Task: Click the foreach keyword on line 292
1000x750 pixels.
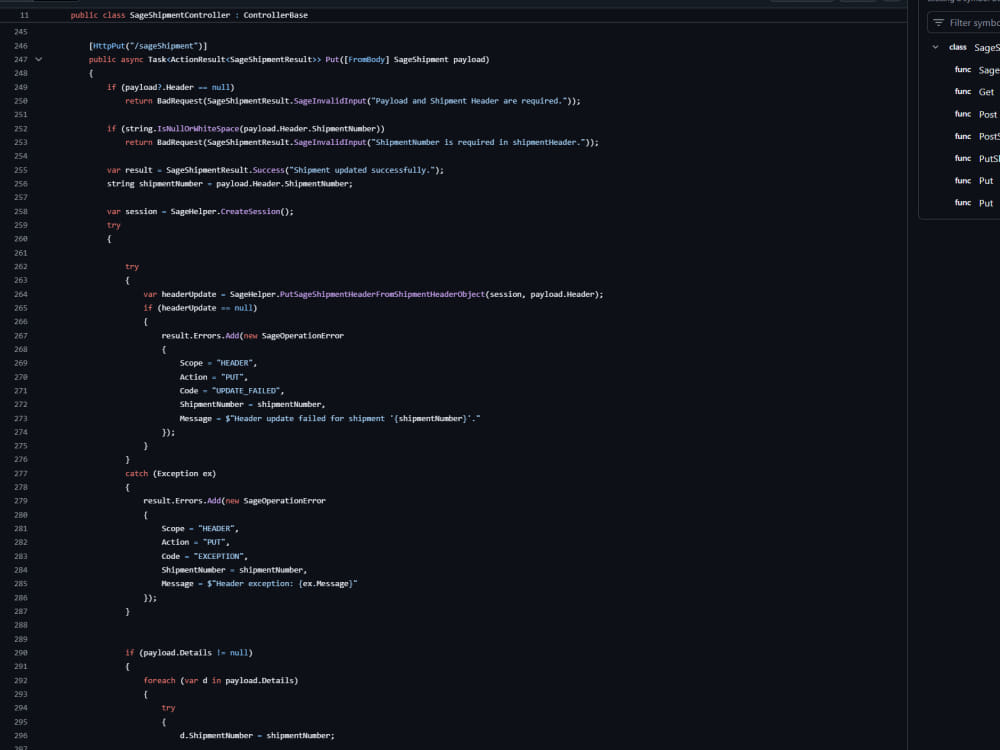Action: click(159, 681)
